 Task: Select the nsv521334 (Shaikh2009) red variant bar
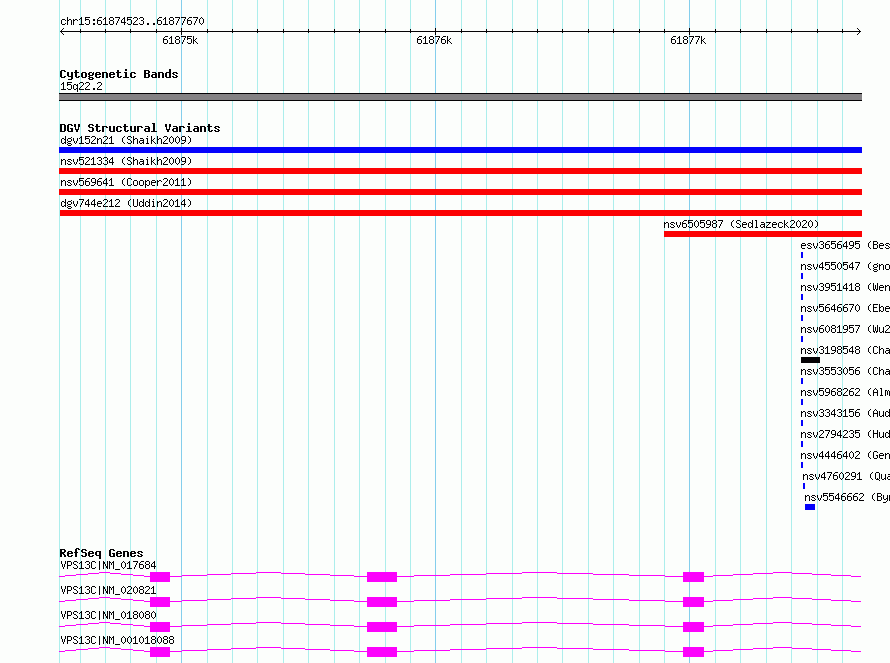tap(460, 171)
